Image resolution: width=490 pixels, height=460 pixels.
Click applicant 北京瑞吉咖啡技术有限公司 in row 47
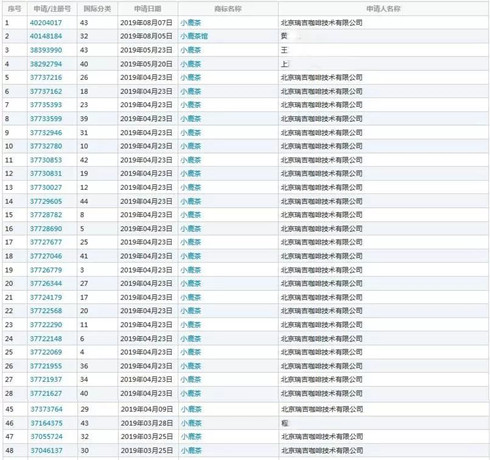pos(322,436)
